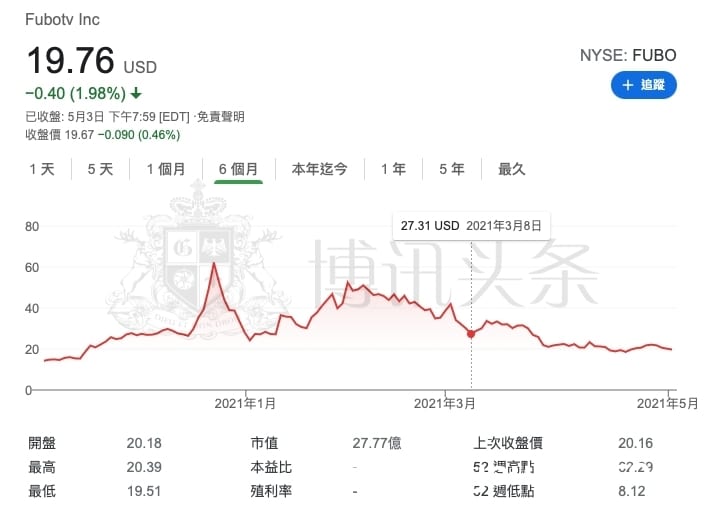
Task: Click the 本益比 label
Action: pyautogui.click(x=271, y=467)
